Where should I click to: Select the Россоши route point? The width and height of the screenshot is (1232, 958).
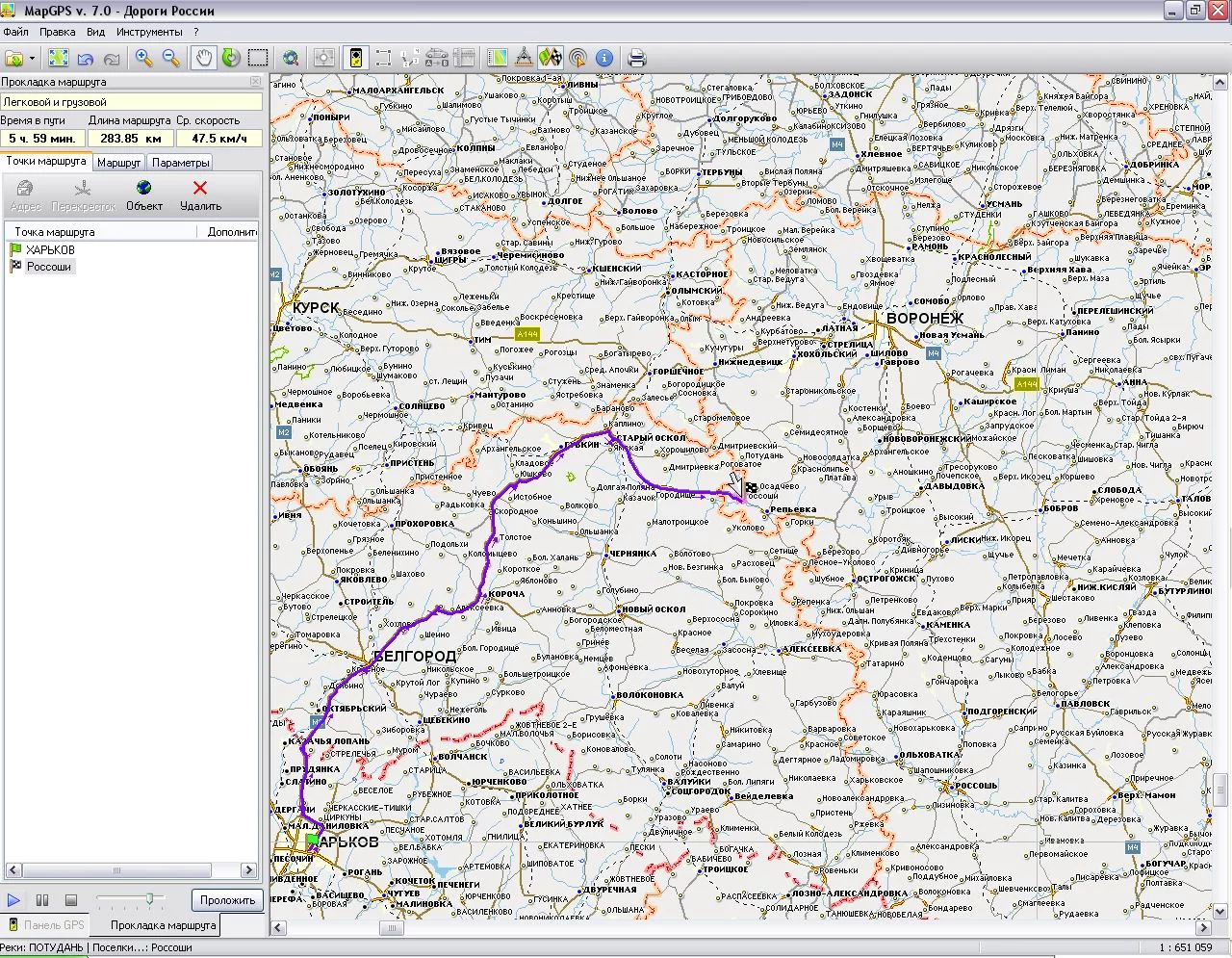coord(48,267)
